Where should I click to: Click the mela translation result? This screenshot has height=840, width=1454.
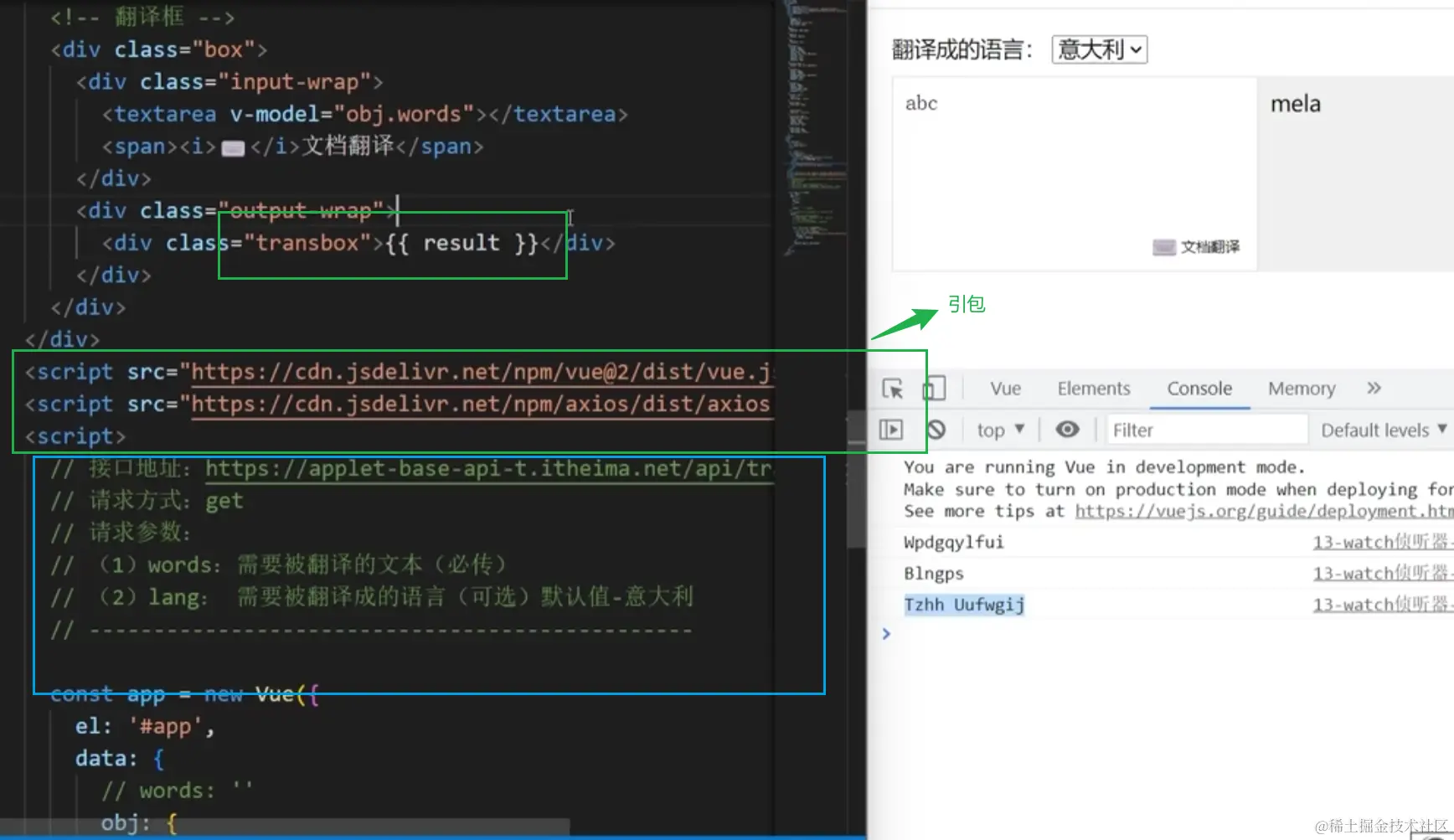tap(1295, 104)
